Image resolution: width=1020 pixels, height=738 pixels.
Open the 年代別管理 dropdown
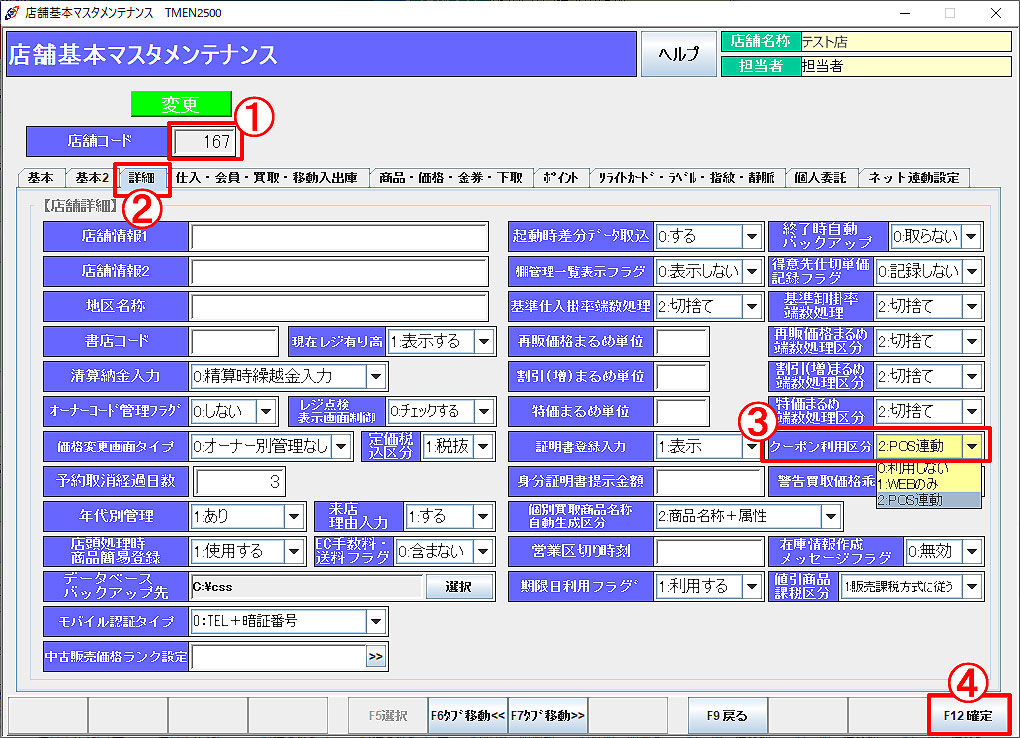coord(294,516)
